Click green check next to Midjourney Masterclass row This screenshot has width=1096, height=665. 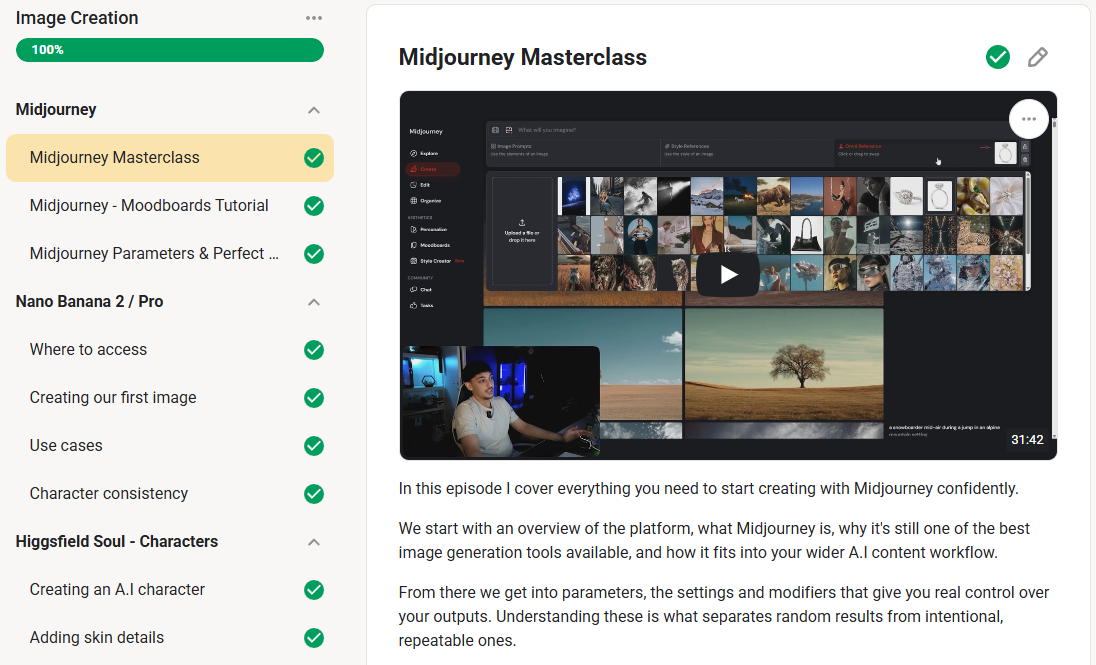click(x=314, y=158)
